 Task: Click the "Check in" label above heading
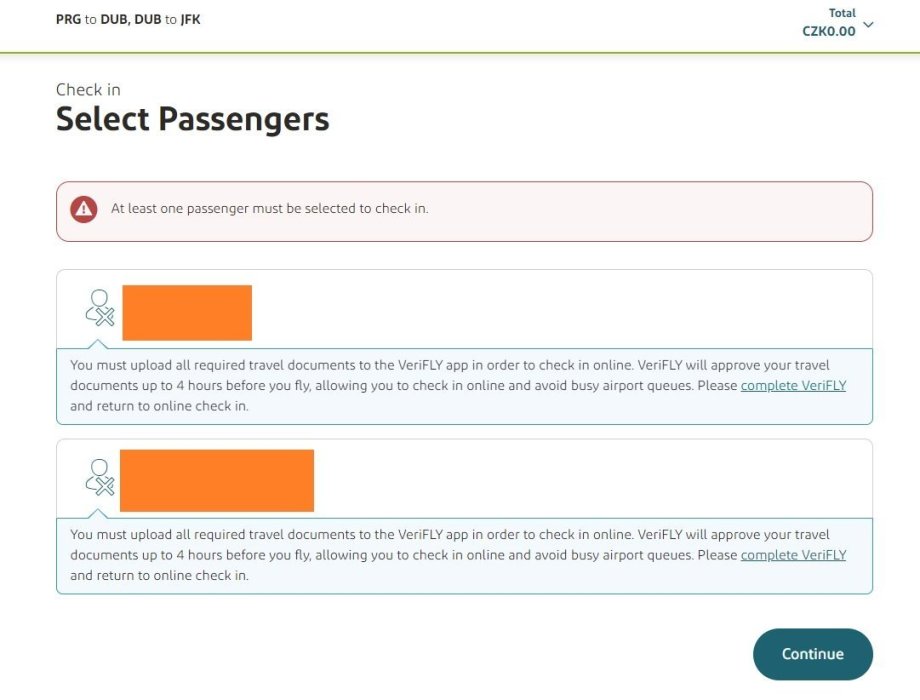88,90
